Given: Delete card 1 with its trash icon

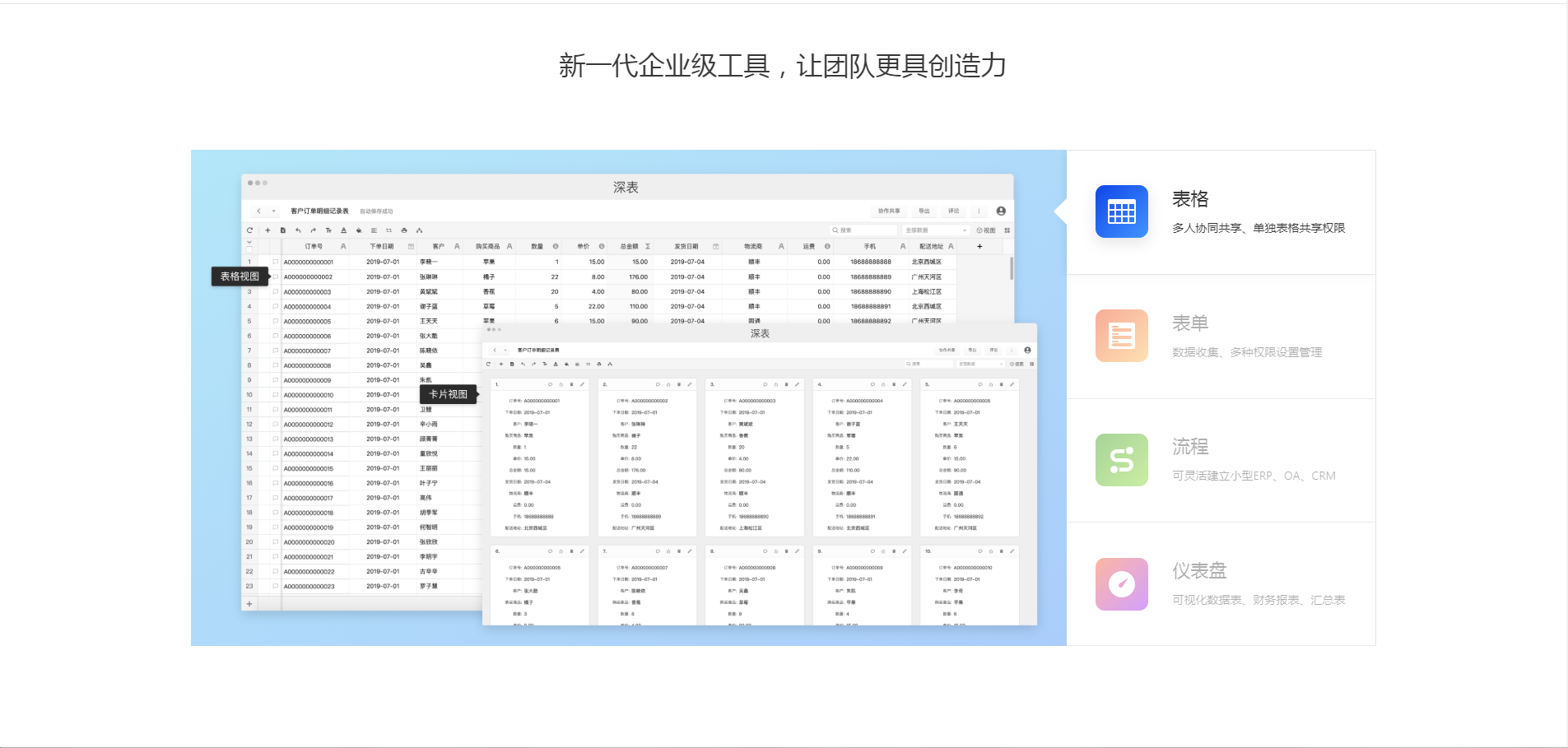Looking at the screenshot, I should (571, 384).
